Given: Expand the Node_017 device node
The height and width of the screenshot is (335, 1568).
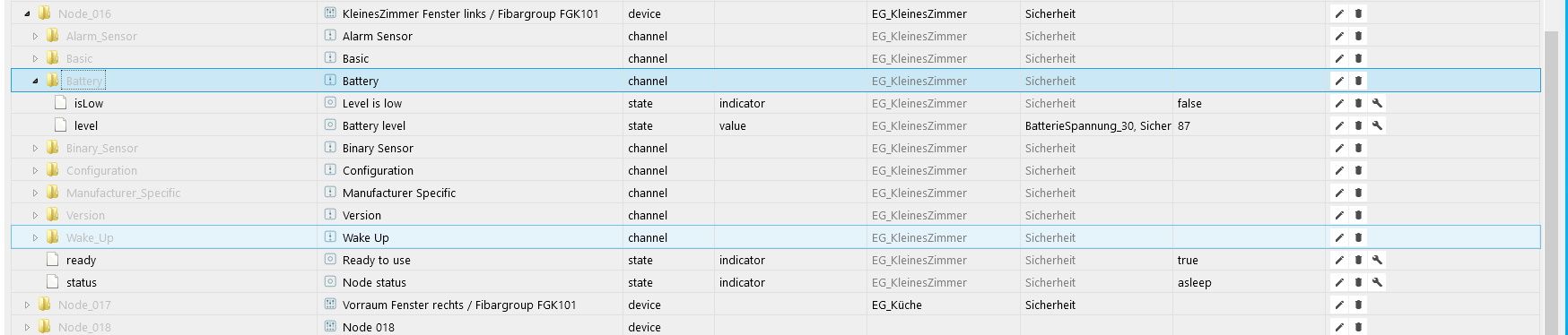Looking at the screenshot, I should pyautogui.click(x=27, y=305).
